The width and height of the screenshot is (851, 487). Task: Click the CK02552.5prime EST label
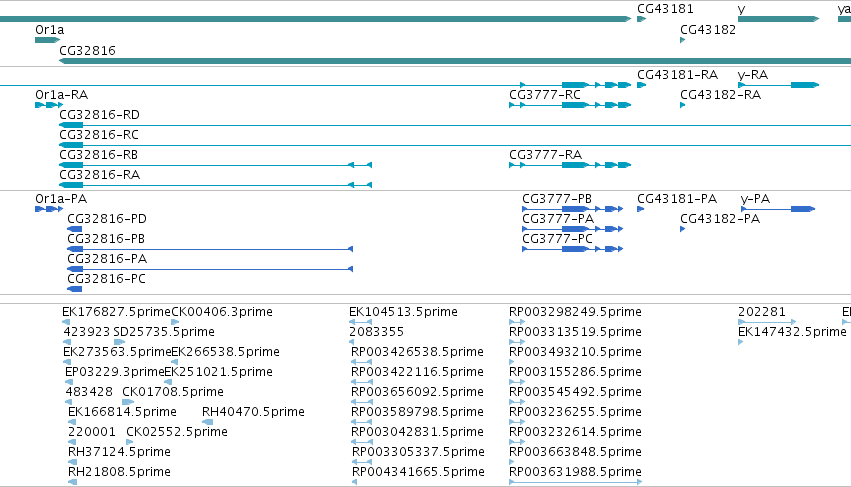tap(177, 432)
